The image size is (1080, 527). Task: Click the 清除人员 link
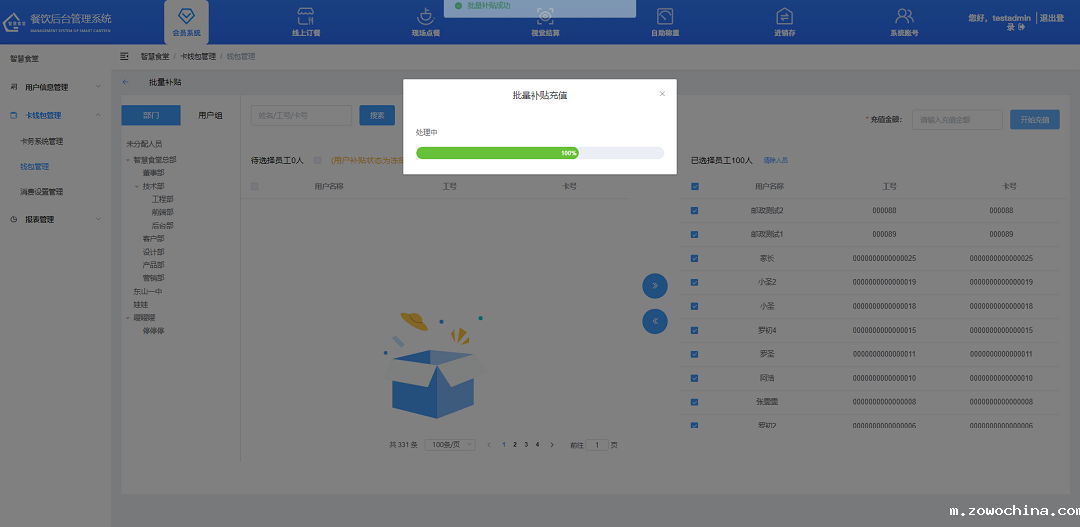(776, 160)
